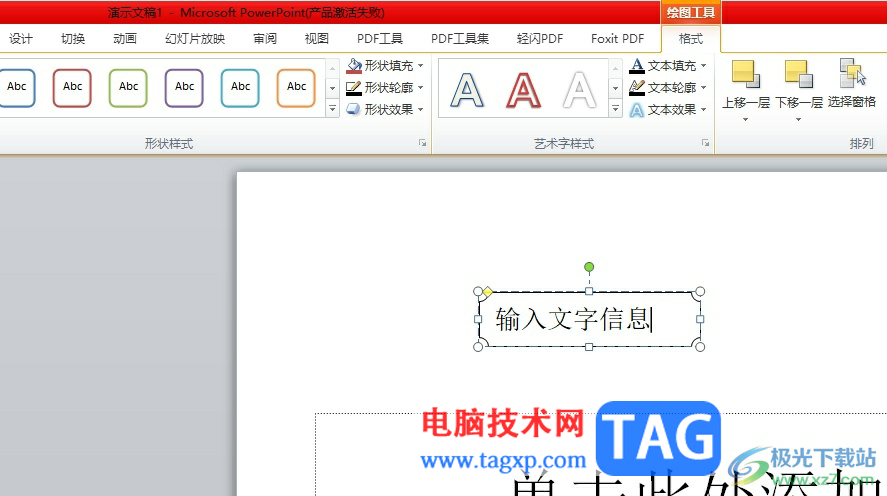Click the 形状填充 paint bucket icon

tap(354, 66)
